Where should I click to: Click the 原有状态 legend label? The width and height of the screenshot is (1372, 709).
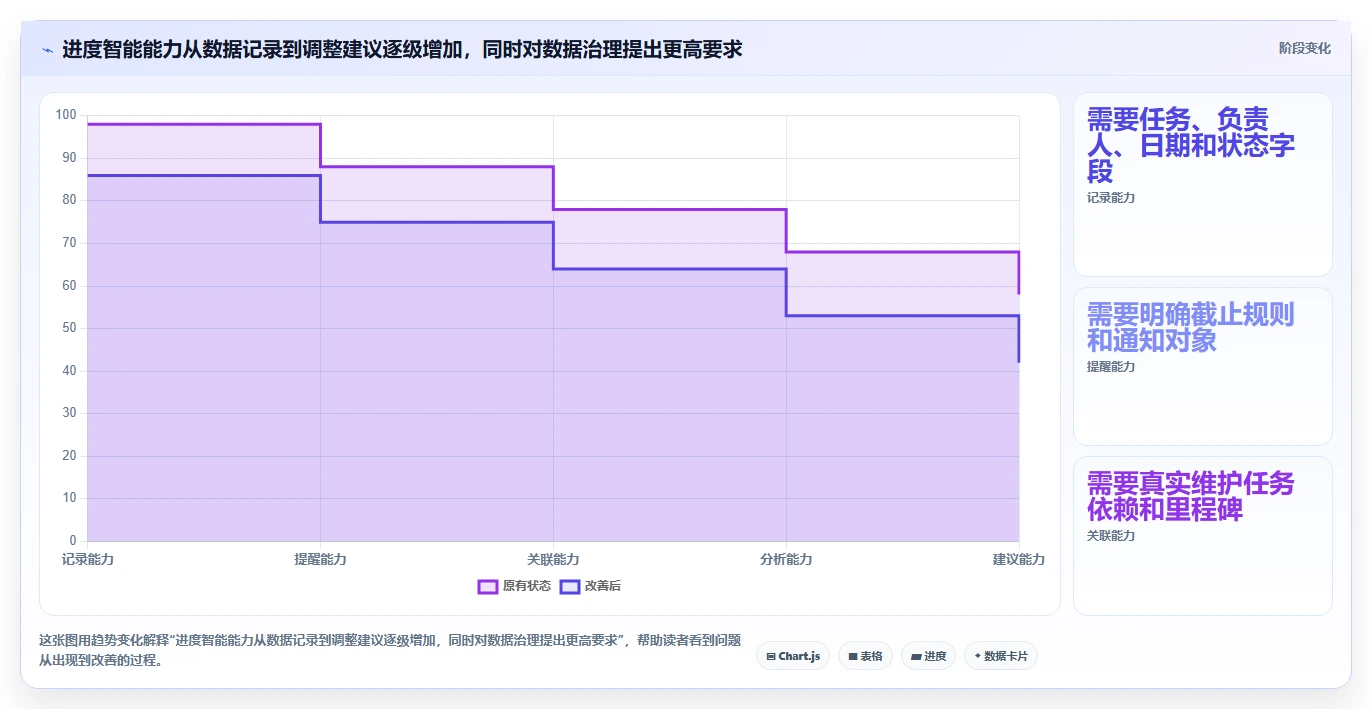click(x=527, y=586)
